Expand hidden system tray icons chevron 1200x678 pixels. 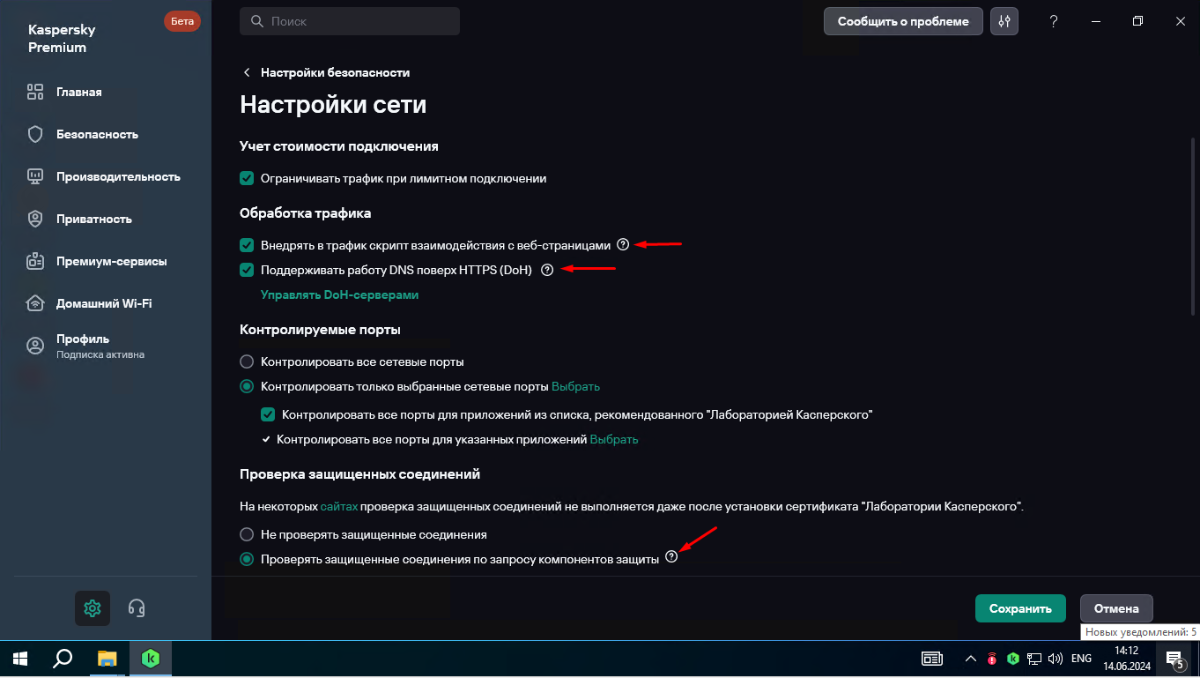pos(970,659)
